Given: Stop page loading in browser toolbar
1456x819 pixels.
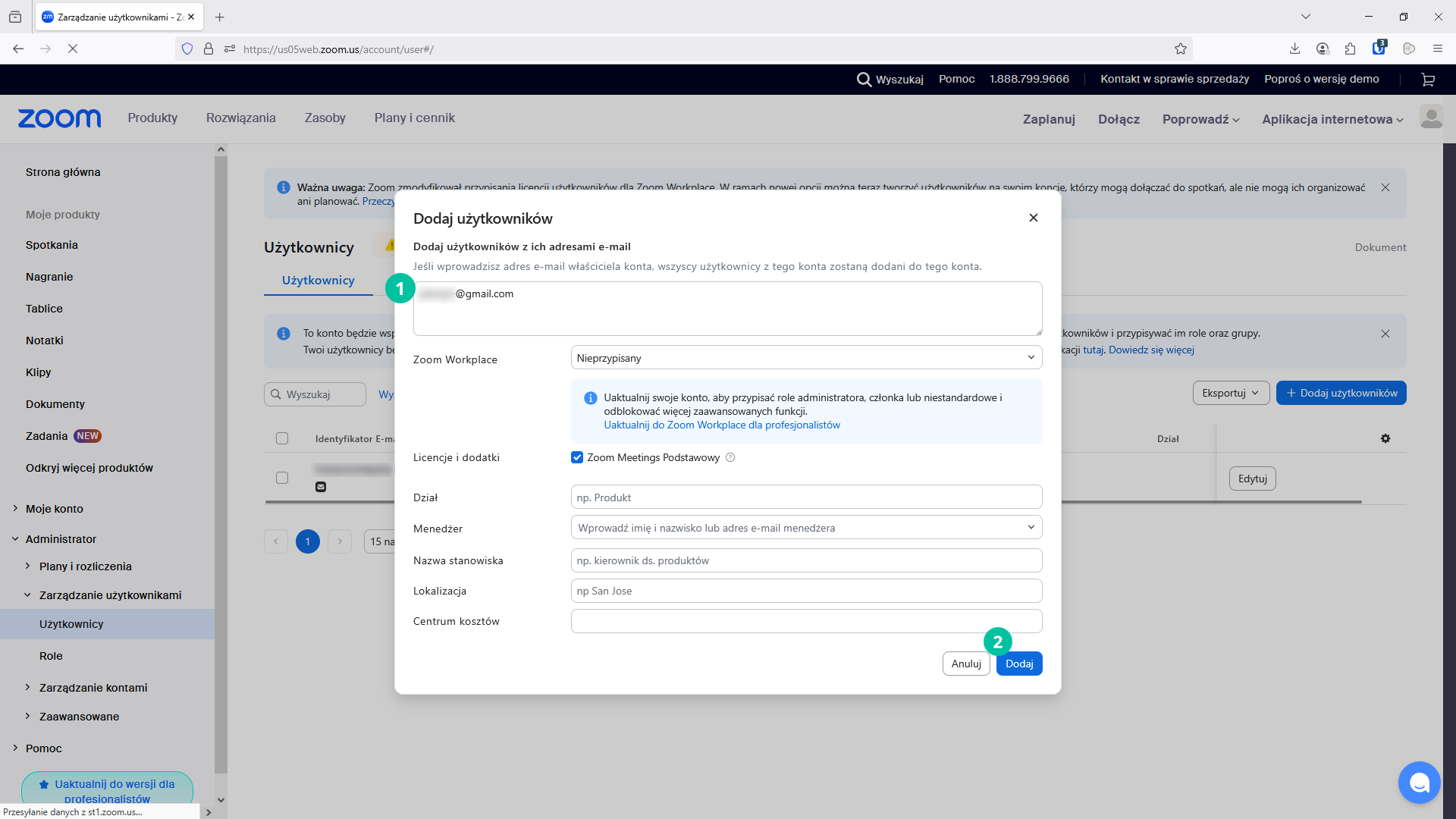Looking at the screenshot, I should (x=73, y=49).
